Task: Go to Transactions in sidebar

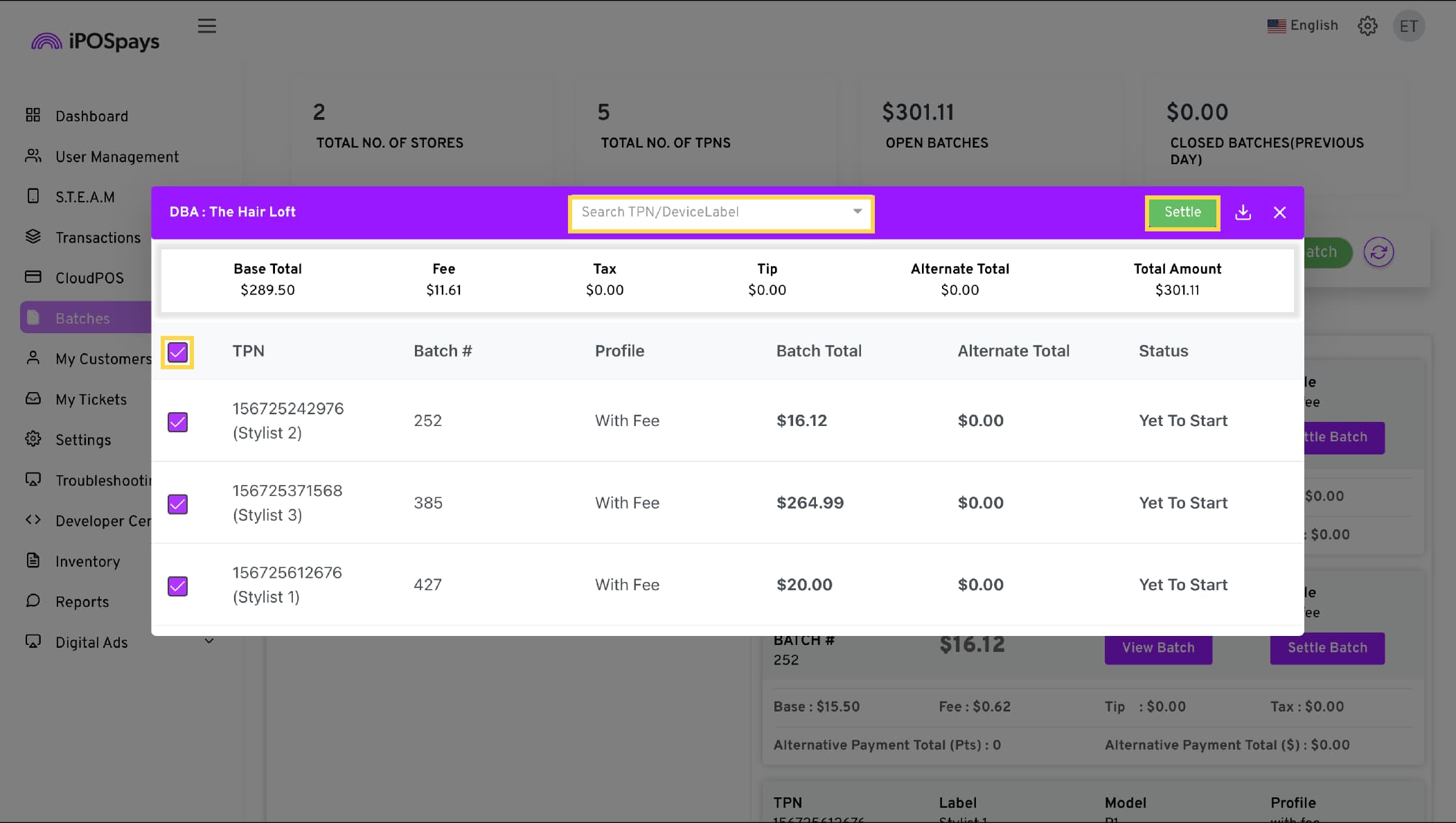Action: [98, 238]
